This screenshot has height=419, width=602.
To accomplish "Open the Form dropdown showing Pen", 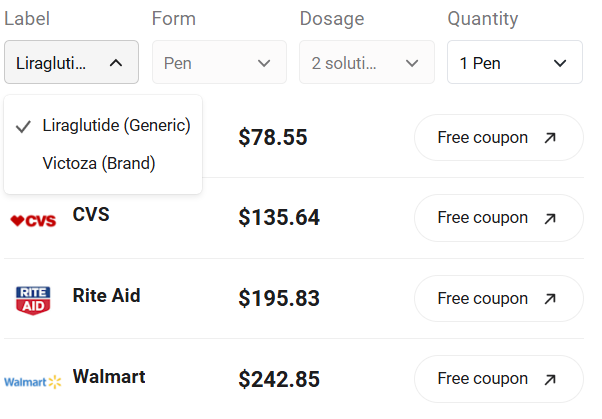I will point(218,63).
